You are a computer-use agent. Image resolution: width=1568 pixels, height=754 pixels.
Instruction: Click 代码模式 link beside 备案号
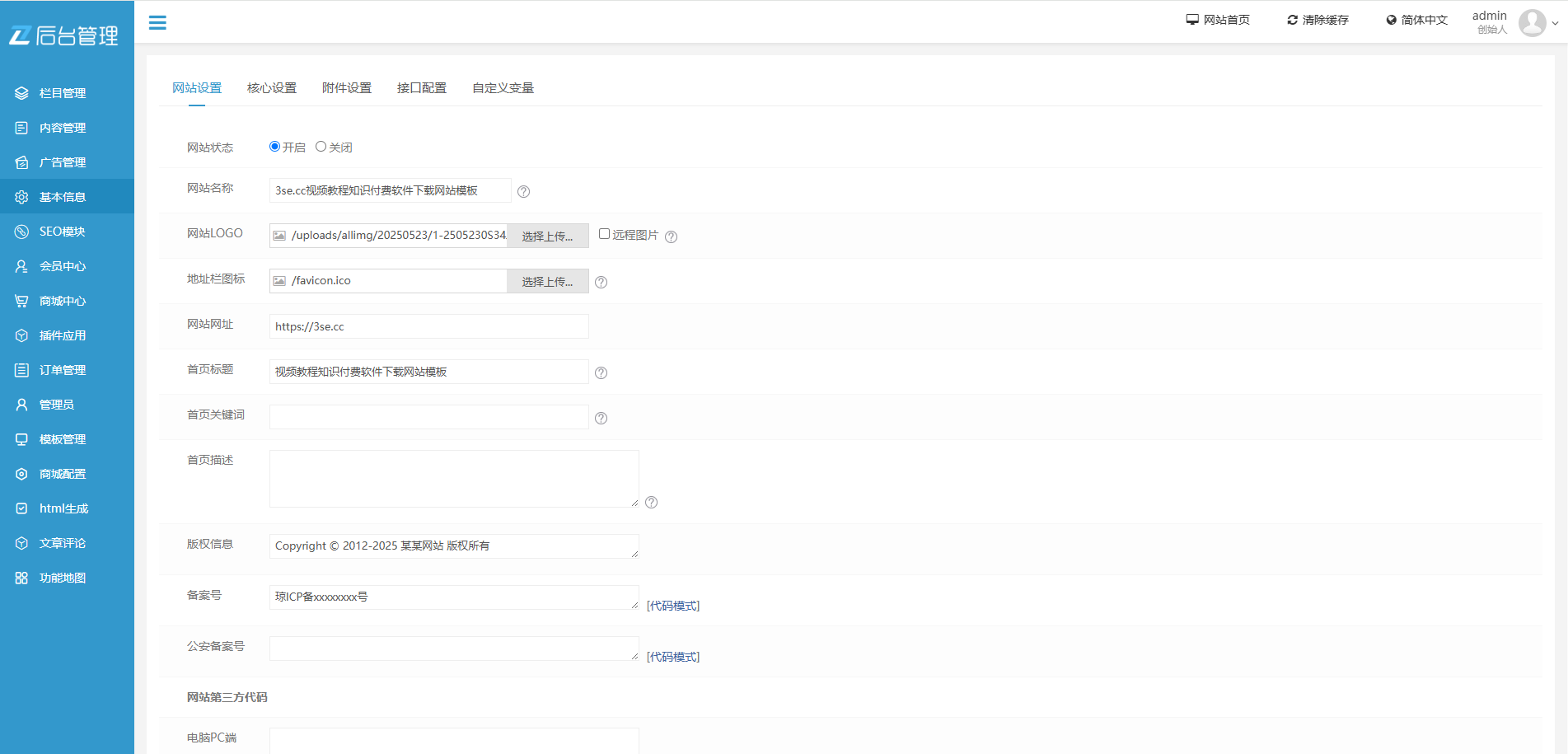coord(673,606)
